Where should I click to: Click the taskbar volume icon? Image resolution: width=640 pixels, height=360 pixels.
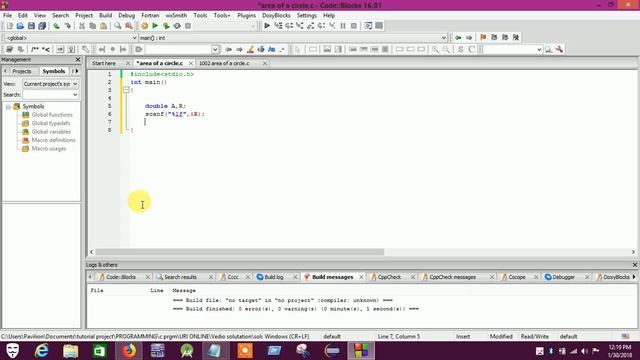584,351
